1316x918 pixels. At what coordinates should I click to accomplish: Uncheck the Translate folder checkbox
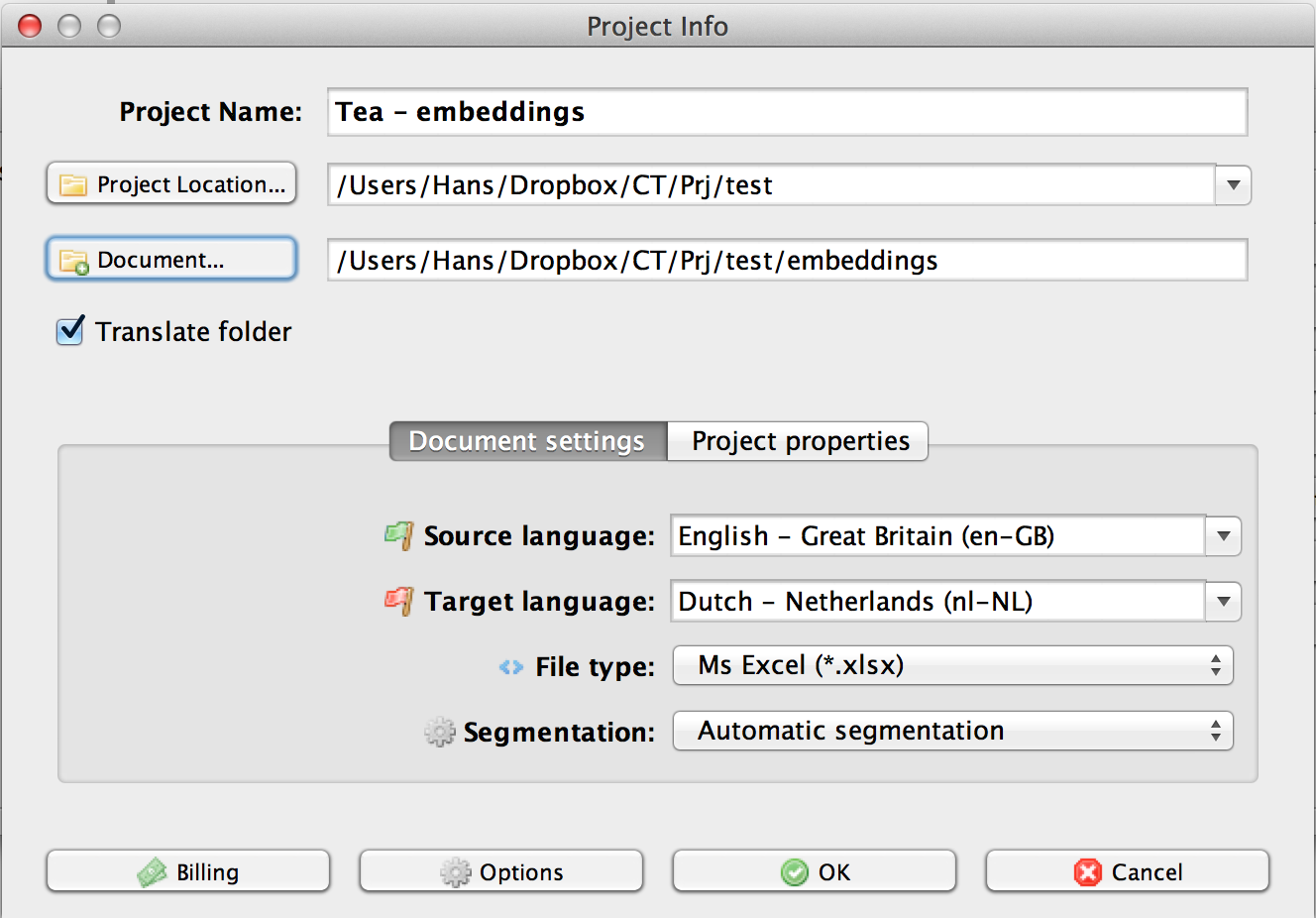tap(70, 330)
